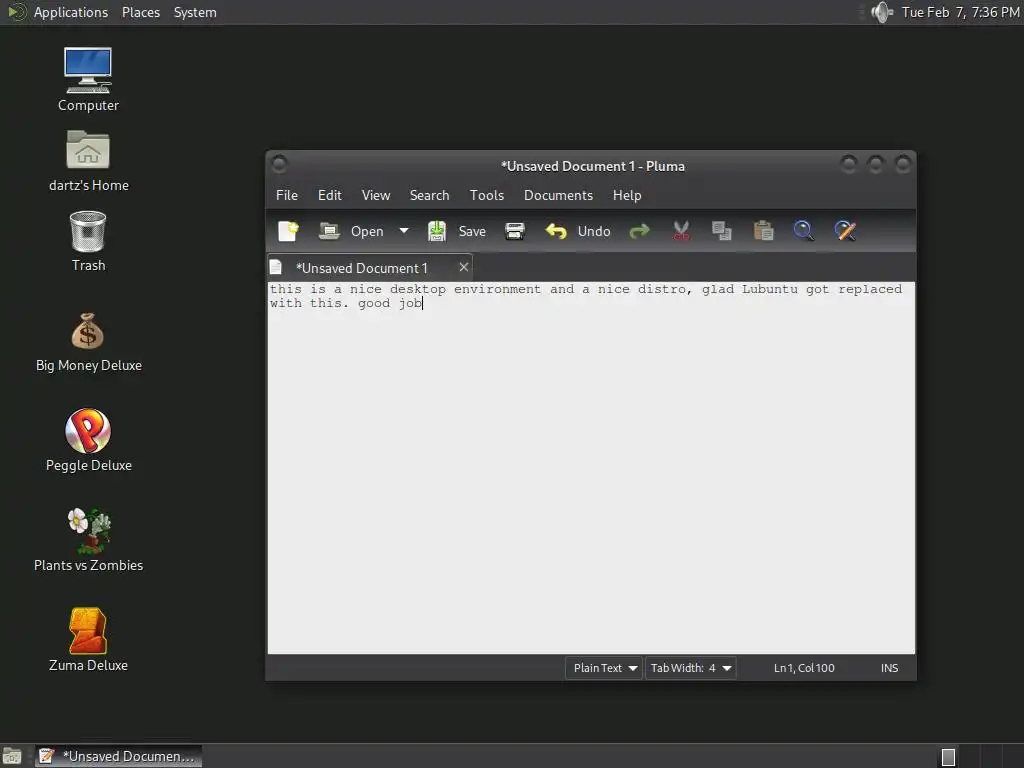
Task: Open the Edit menu
Action: point(329,195)
